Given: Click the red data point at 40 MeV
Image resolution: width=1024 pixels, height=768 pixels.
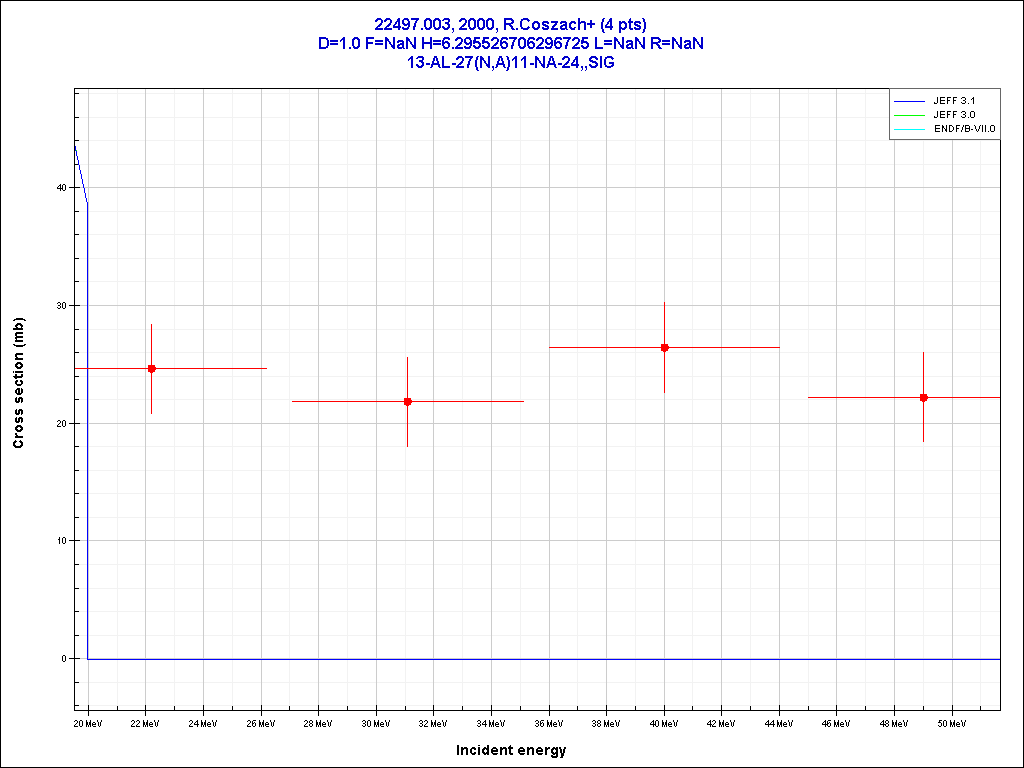Looking at the screenshot, I should click(x=664, y=347).
